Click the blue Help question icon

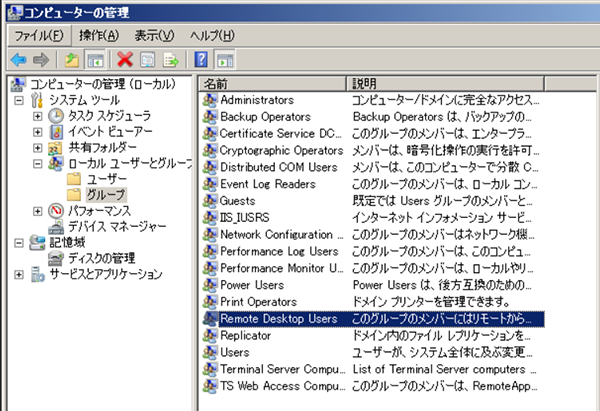tap(201, 60)
